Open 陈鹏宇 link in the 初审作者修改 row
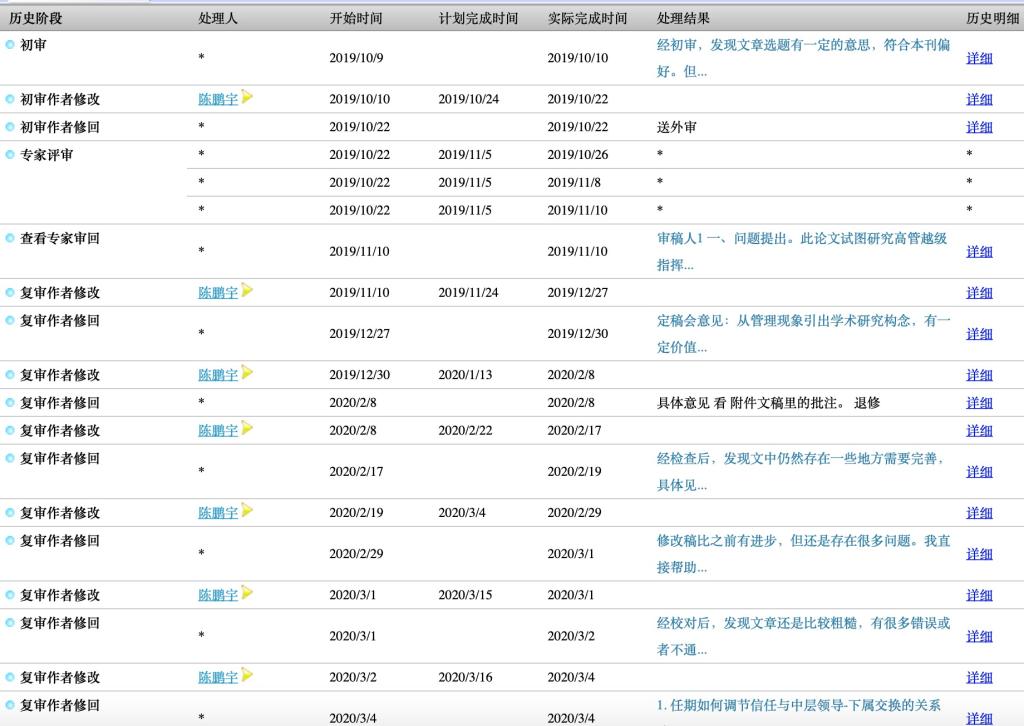Viewport: 1024px width, 726px height. pos(218,99)
